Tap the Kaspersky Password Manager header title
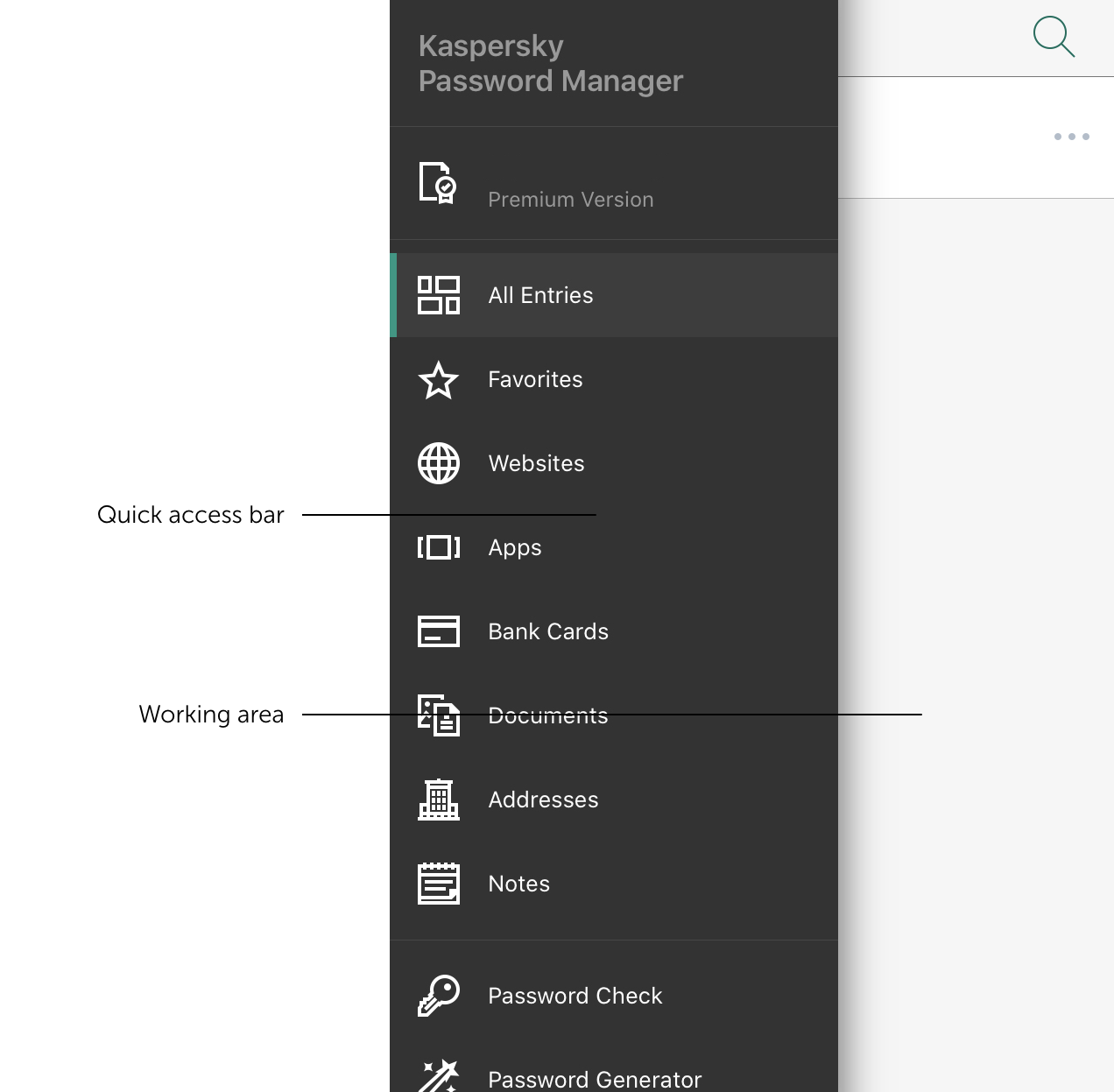 coord(550,63)
